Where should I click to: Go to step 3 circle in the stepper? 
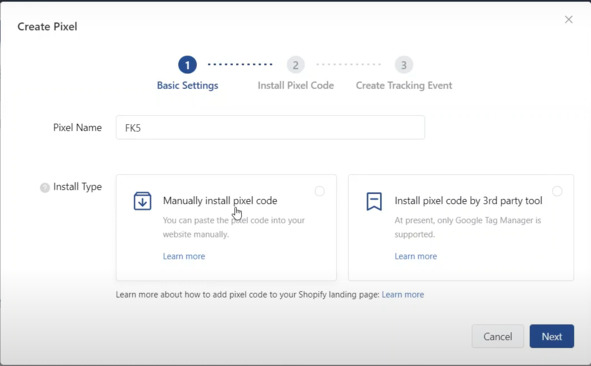pos(404,65)
